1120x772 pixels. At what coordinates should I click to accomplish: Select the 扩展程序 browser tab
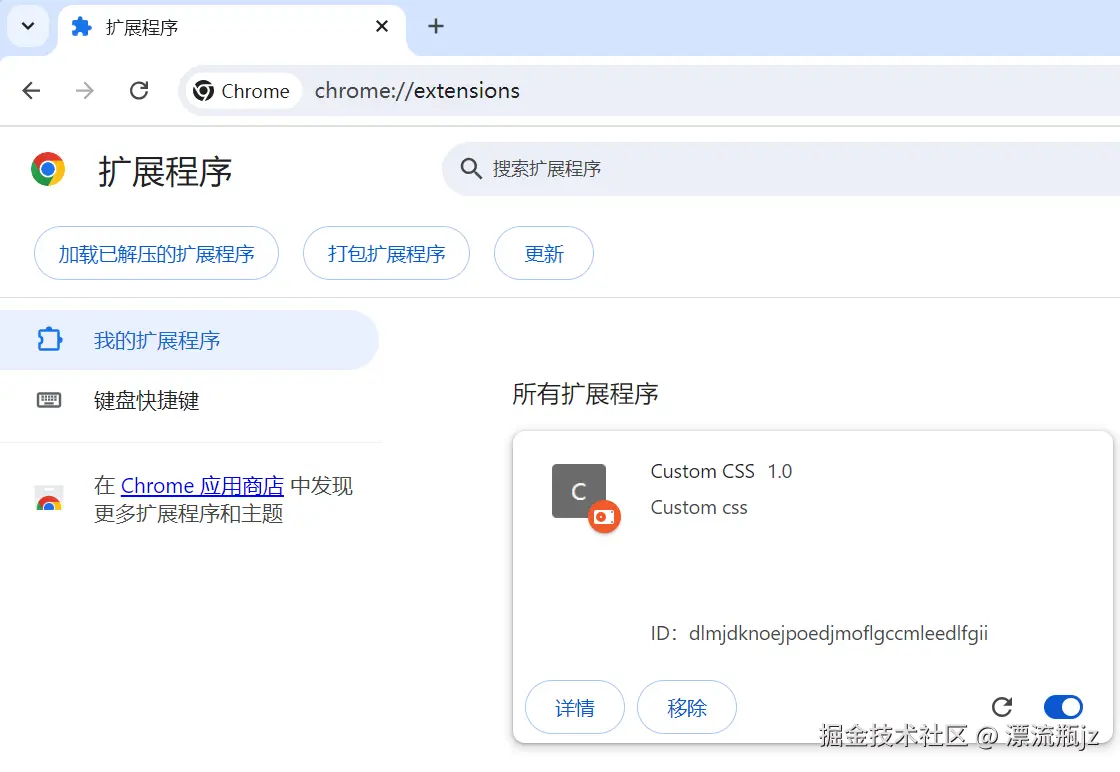coord(231,28)
